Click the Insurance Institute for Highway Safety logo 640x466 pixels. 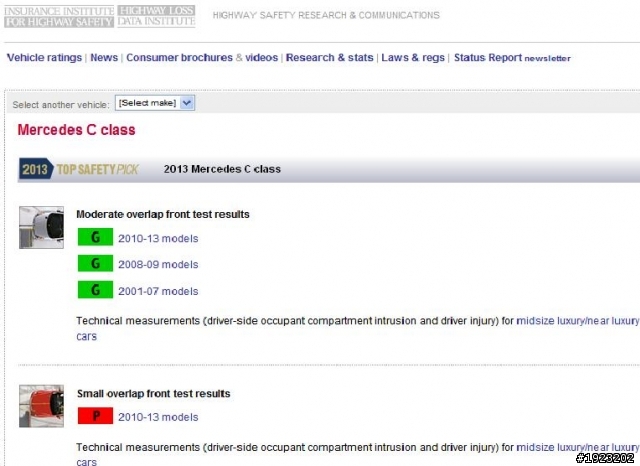click(59, 16)
